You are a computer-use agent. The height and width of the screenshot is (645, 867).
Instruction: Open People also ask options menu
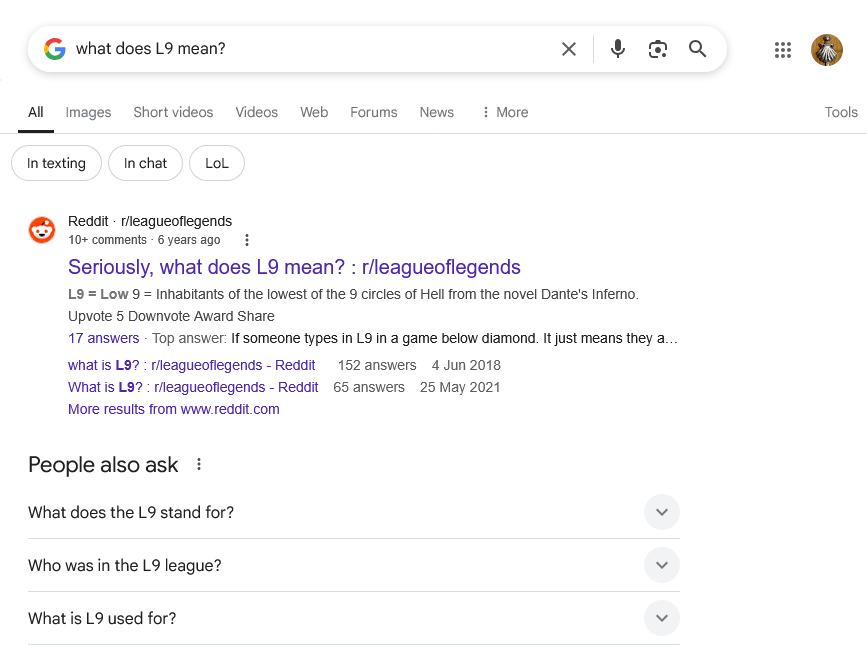(199, 464)
